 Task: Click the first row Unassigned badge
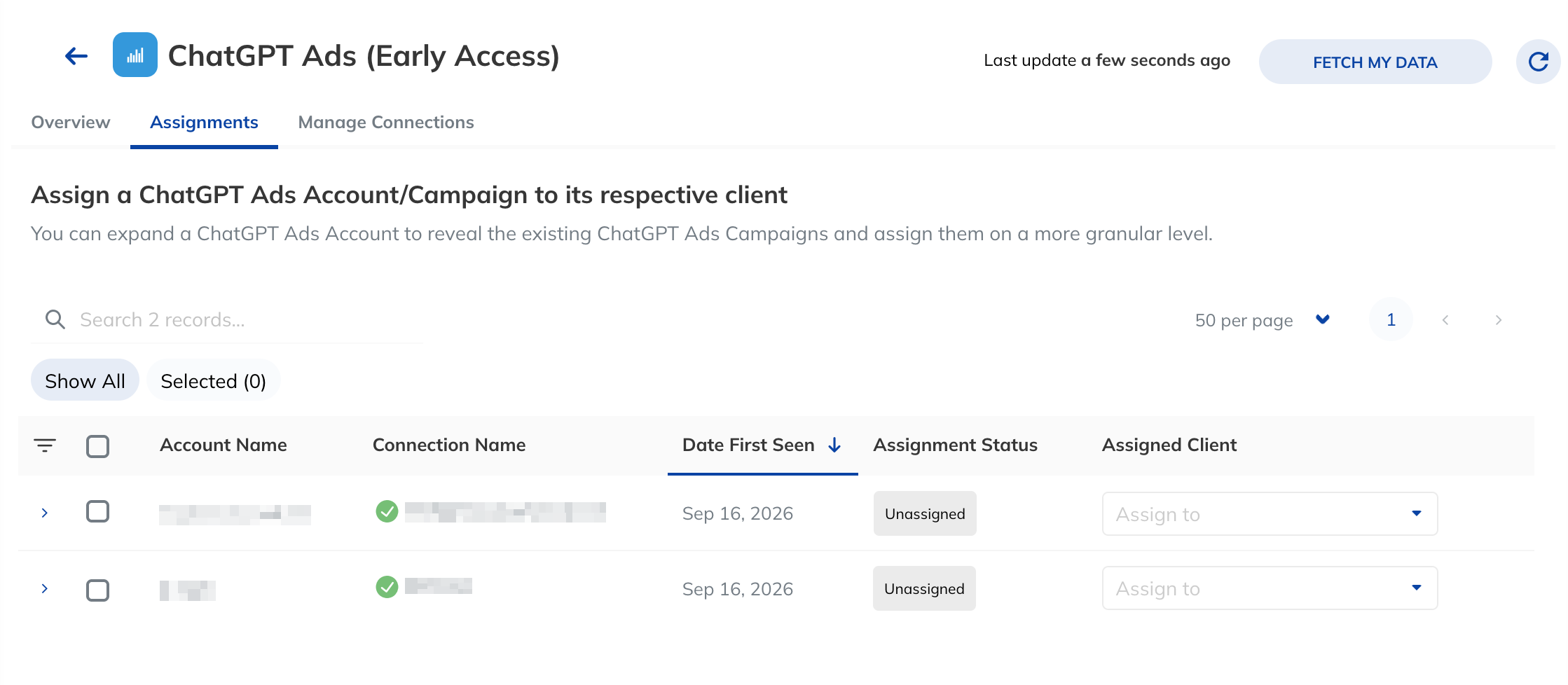[x=925, y=513]
